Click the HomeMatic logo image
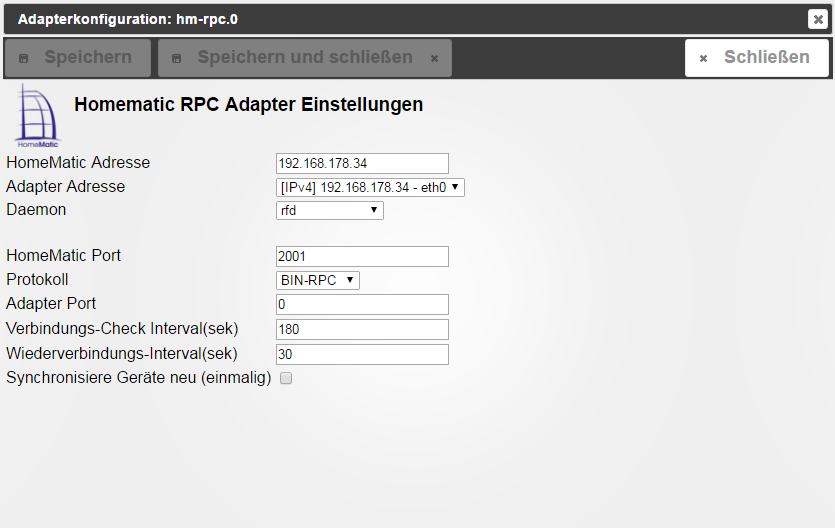 (x=37, y=116)
